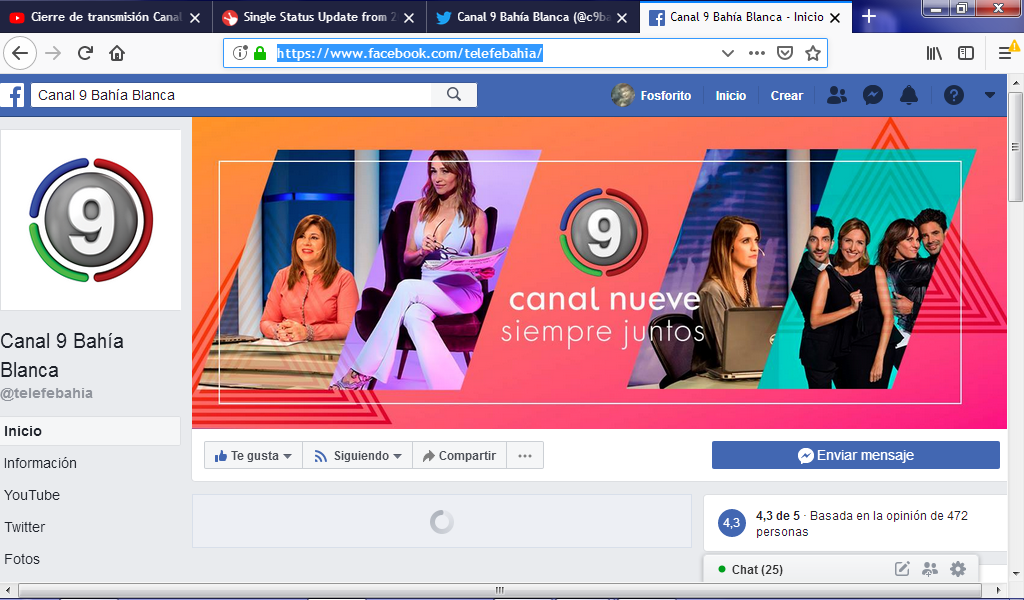
Task: Open Fotos in the page sidebar
Action: [x=22, y=559]
